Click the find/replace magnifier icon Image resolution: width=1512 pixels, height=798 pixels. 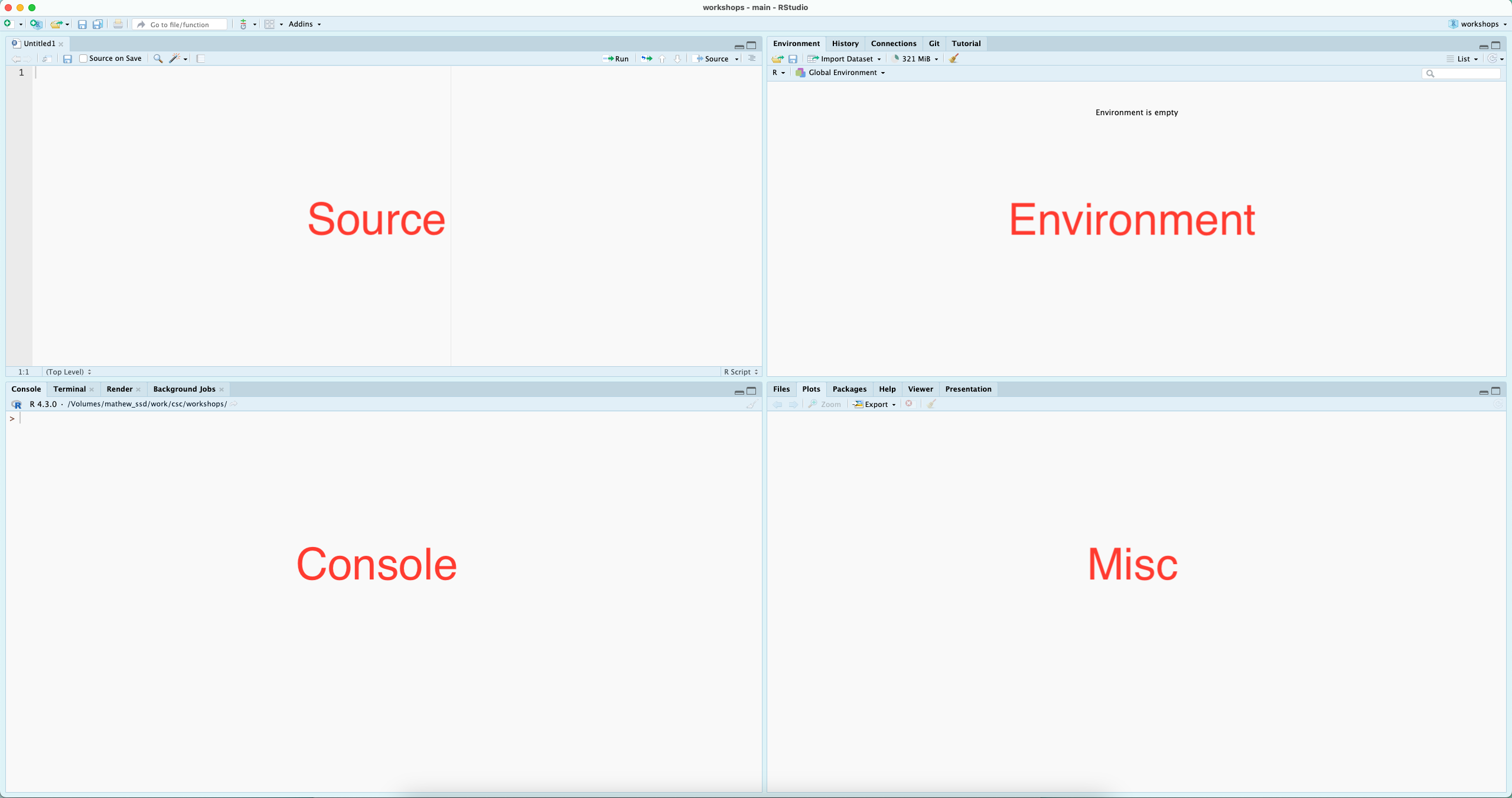158,58
